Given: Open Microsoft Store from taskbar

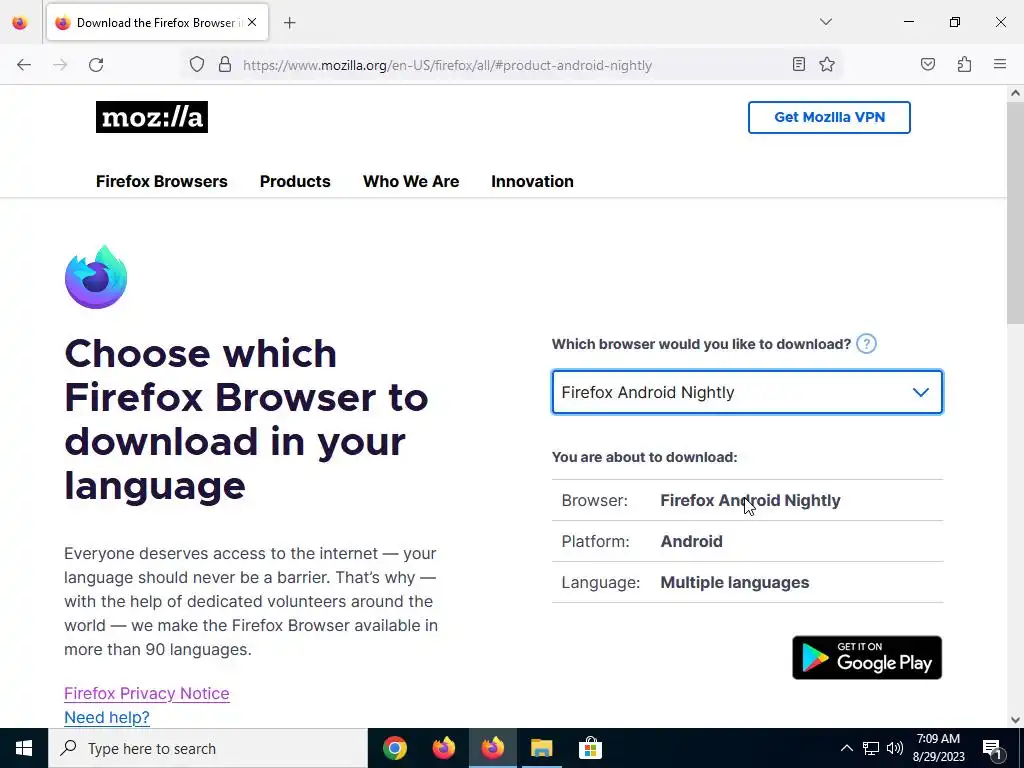Looking at the screenshot, I should (590, 748).
